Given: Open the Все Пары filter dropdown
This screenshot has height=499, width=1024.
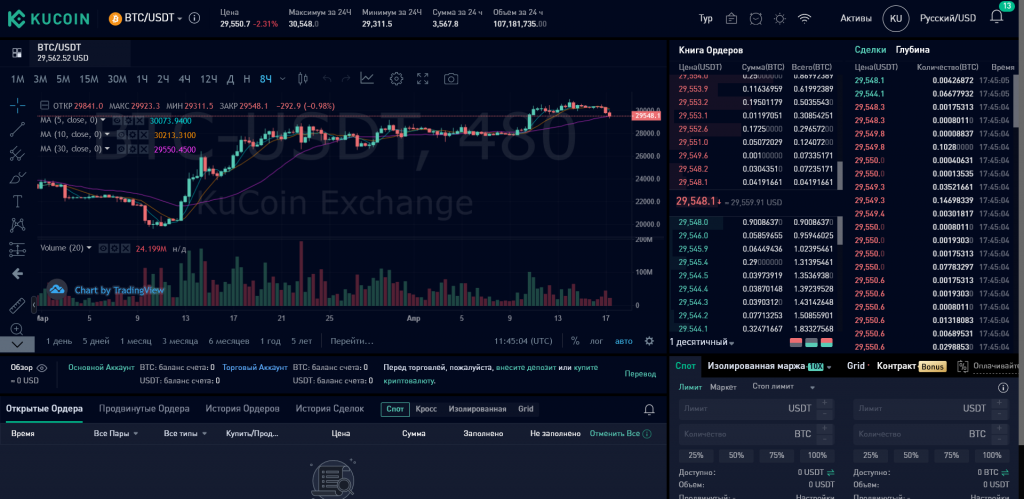Looking at the screenshot, I should pyautogui.click(x=116, y=433).
